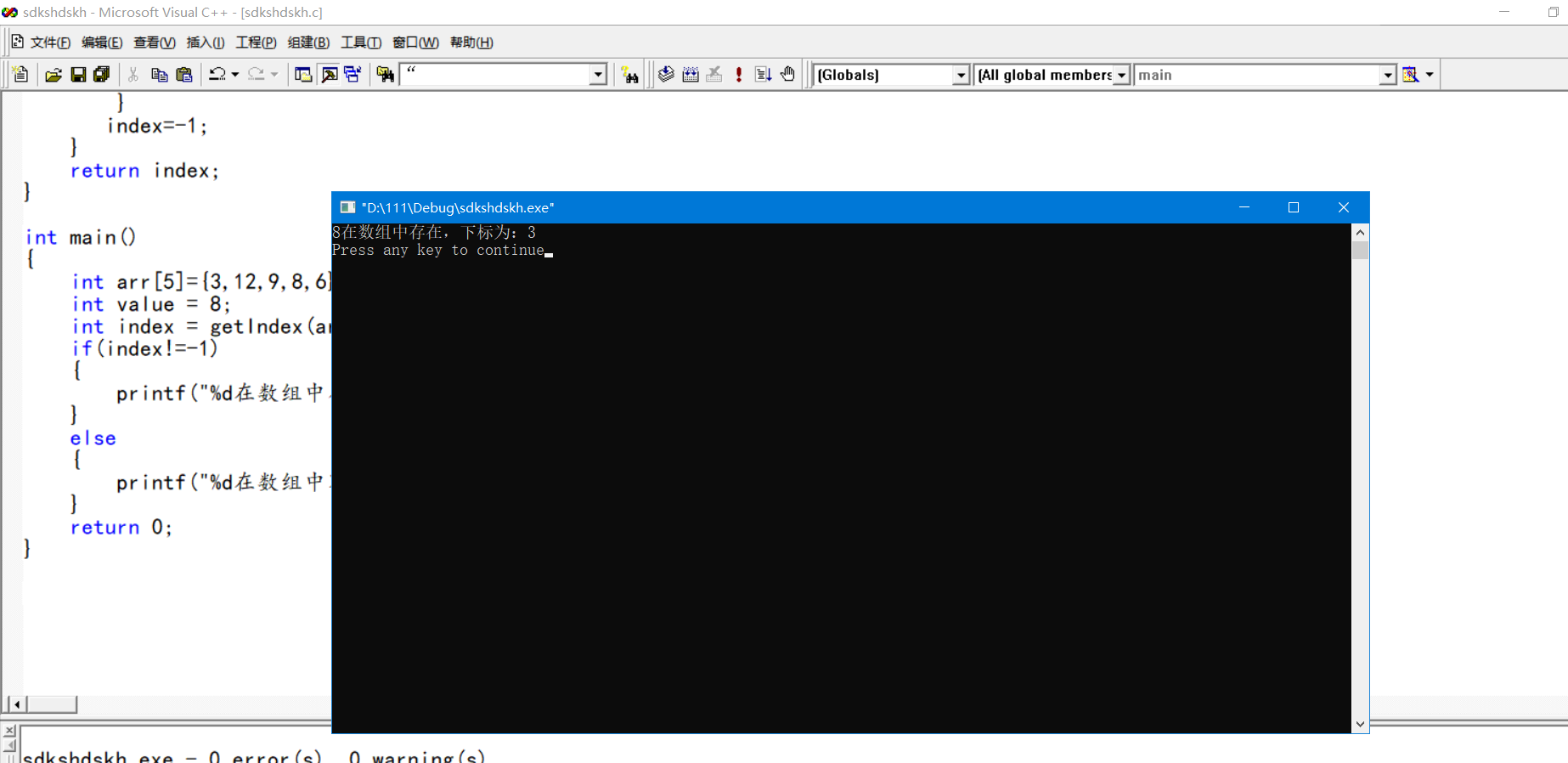Start debugging with the Go icon
Screen dimensions: 1568x763
point(763,75)
